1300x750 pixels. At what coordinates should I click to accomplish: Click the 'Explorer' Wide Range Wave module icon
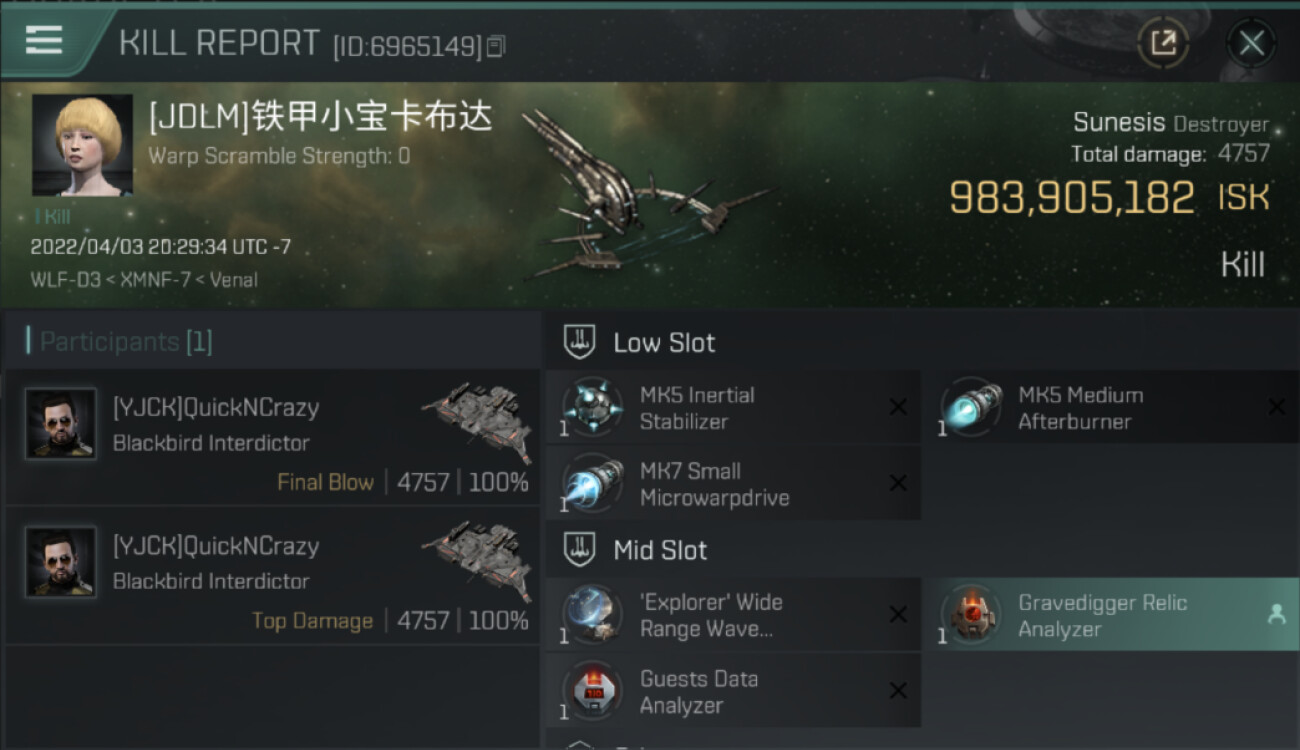point(592,614)
